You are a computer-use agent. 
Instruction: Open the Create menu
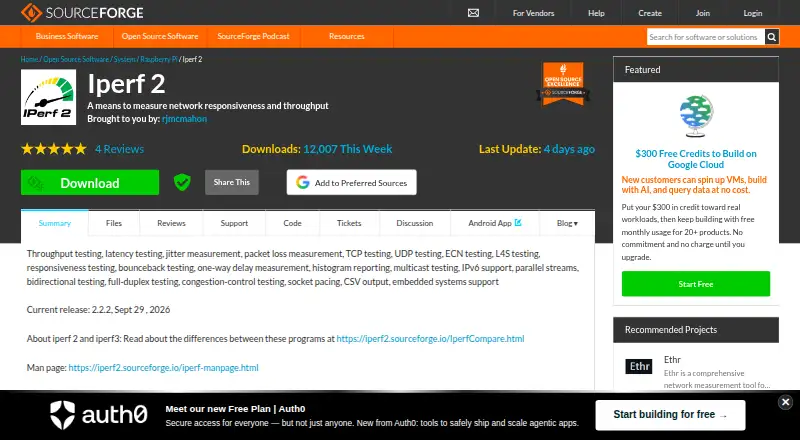(x=649, y=13)
